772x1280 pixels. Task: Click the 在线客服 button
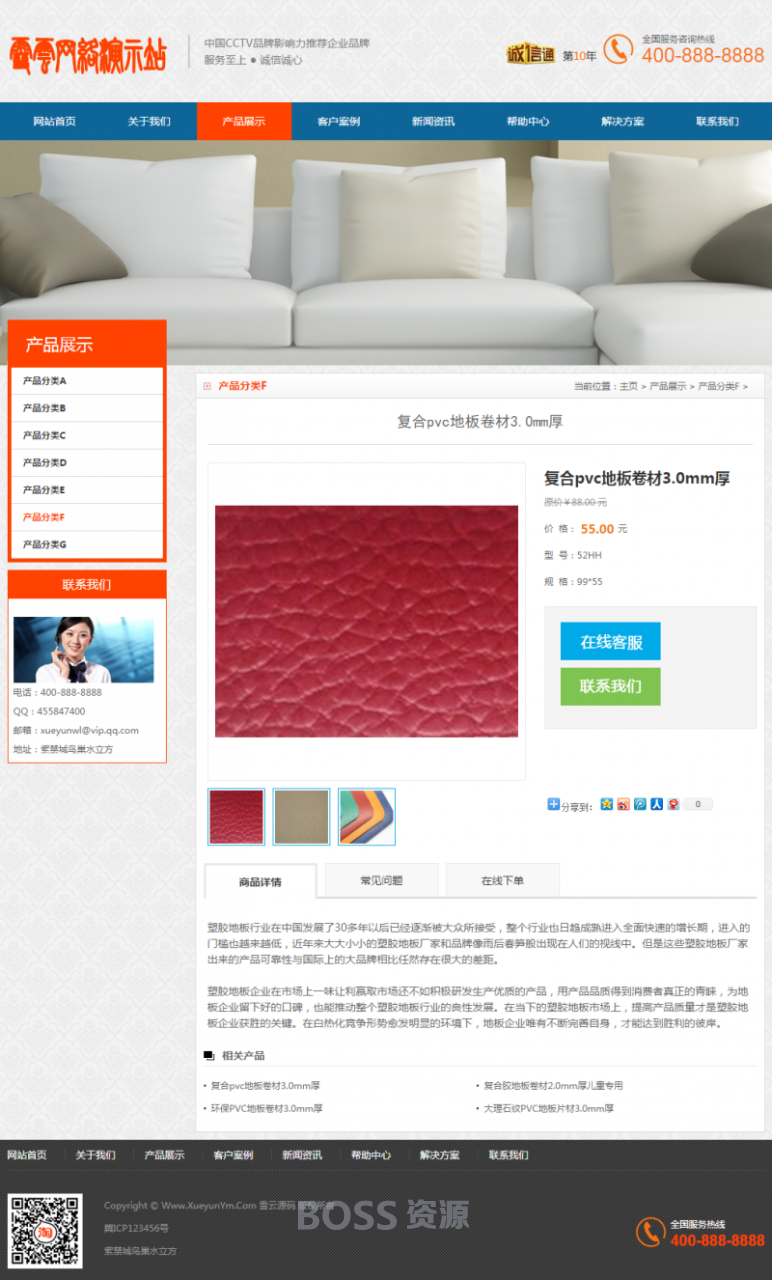[610, 642]
